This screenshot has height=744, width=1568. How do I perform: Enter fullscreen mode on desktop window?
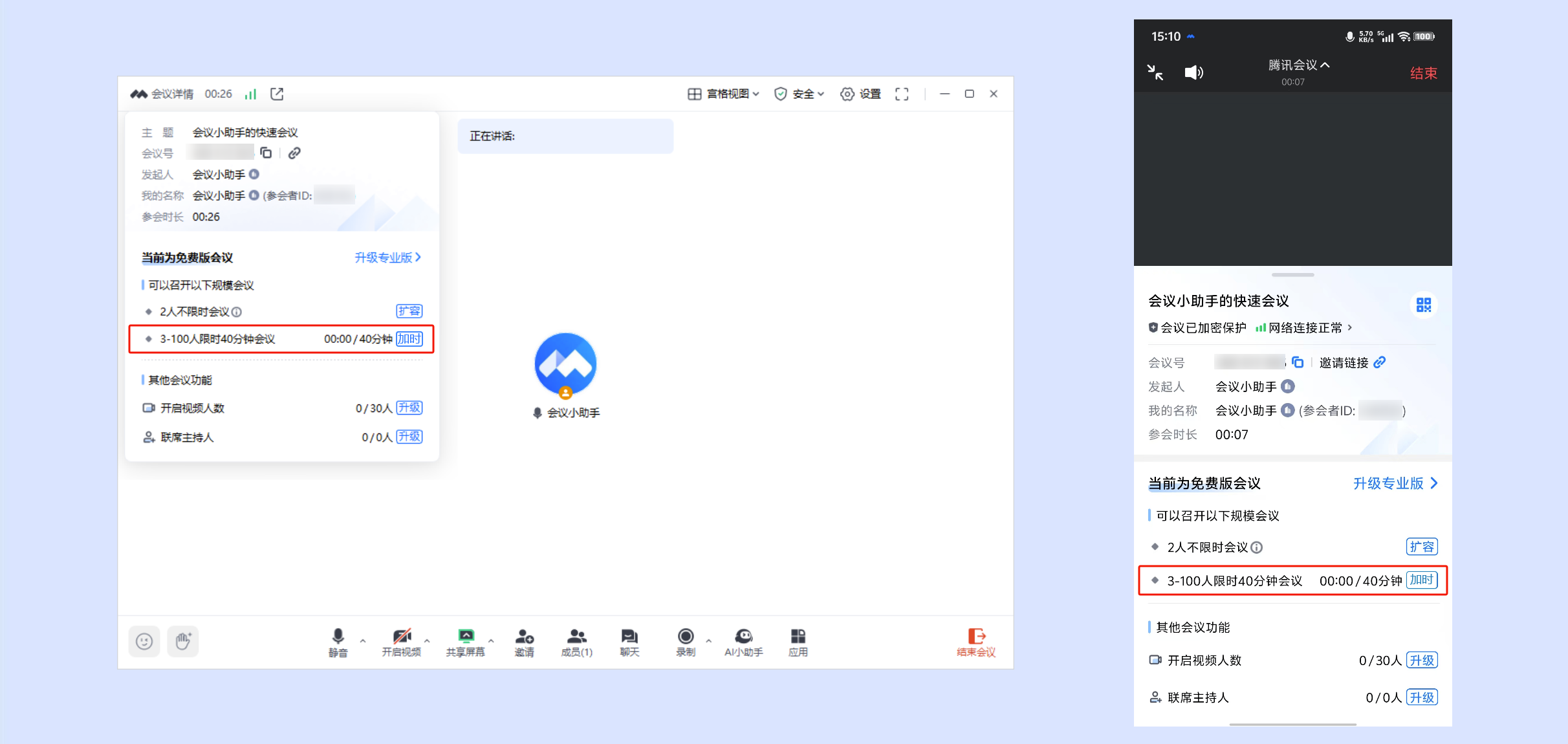(902, 94)
